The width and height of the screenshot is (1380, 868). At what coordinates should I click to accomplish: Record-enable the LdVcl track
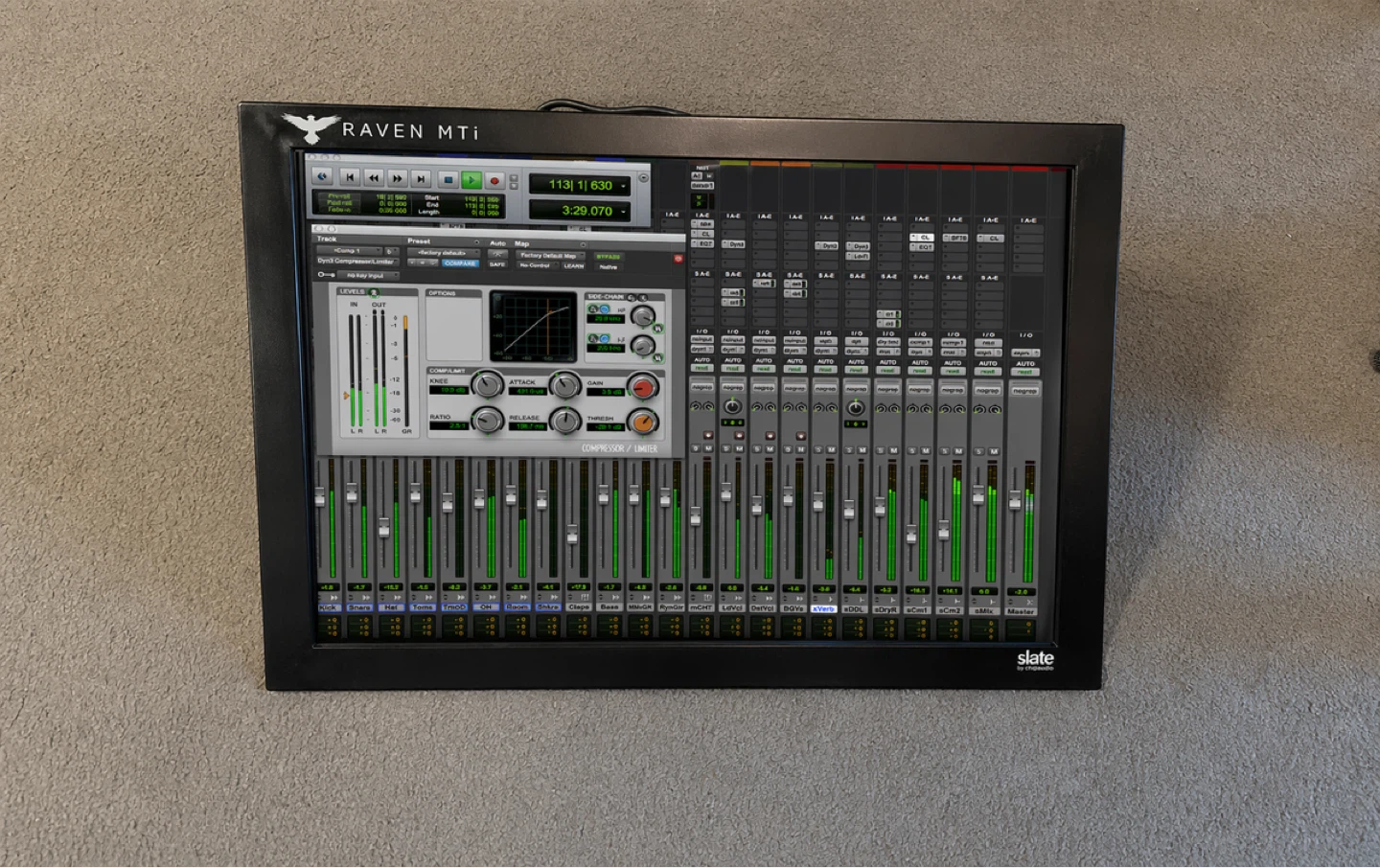(x=739, y=435)
